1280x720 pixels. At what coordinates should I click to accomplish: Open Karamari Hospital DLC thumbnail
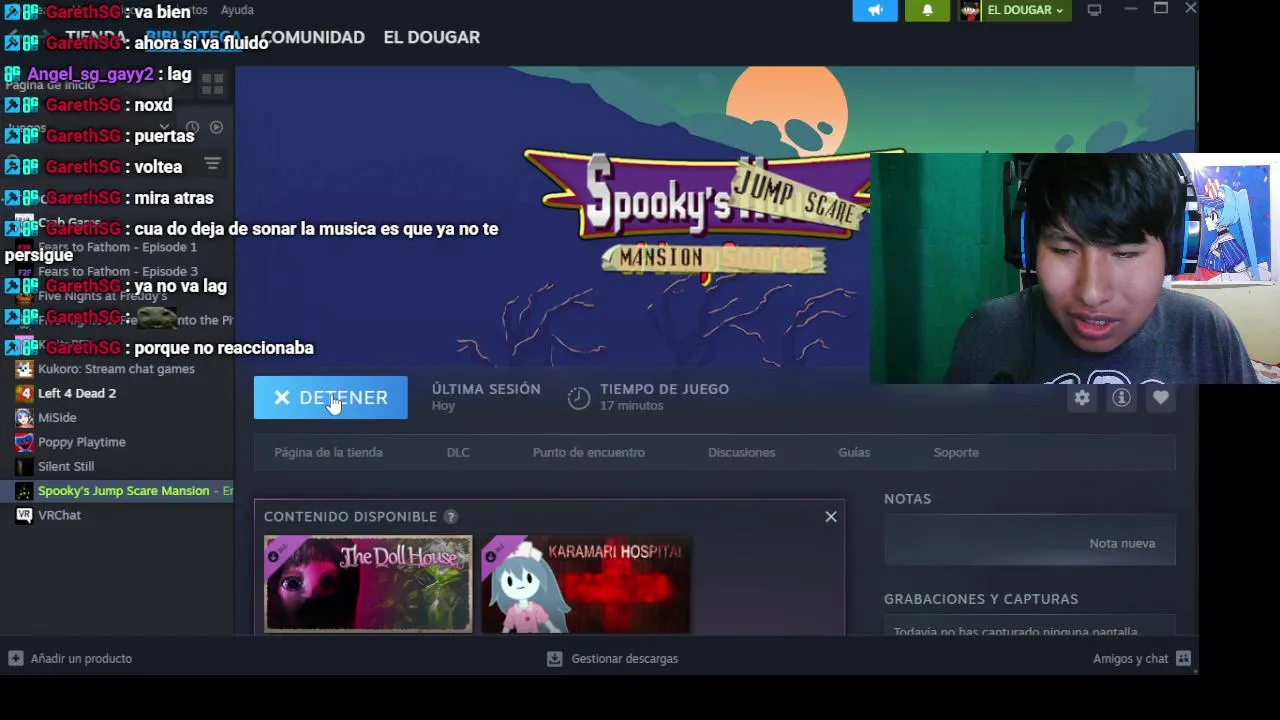click(x=586, y=584)
